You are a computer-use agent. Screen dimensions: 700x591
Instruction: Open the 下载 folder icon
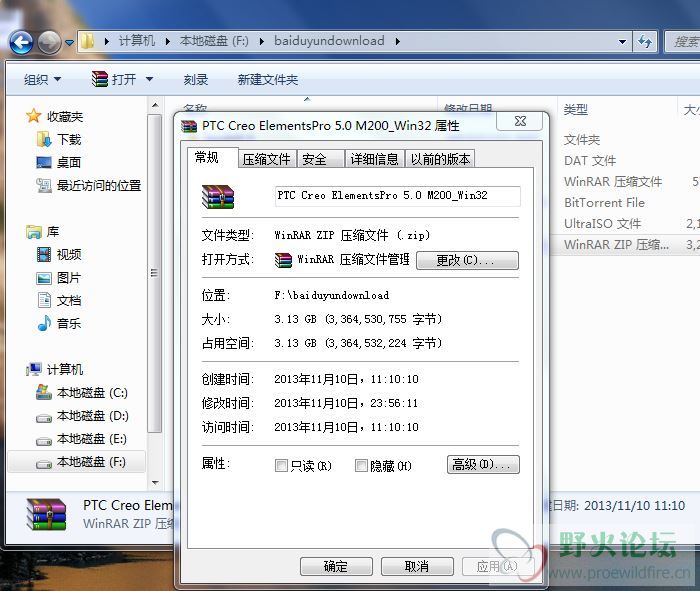point(44,139)
